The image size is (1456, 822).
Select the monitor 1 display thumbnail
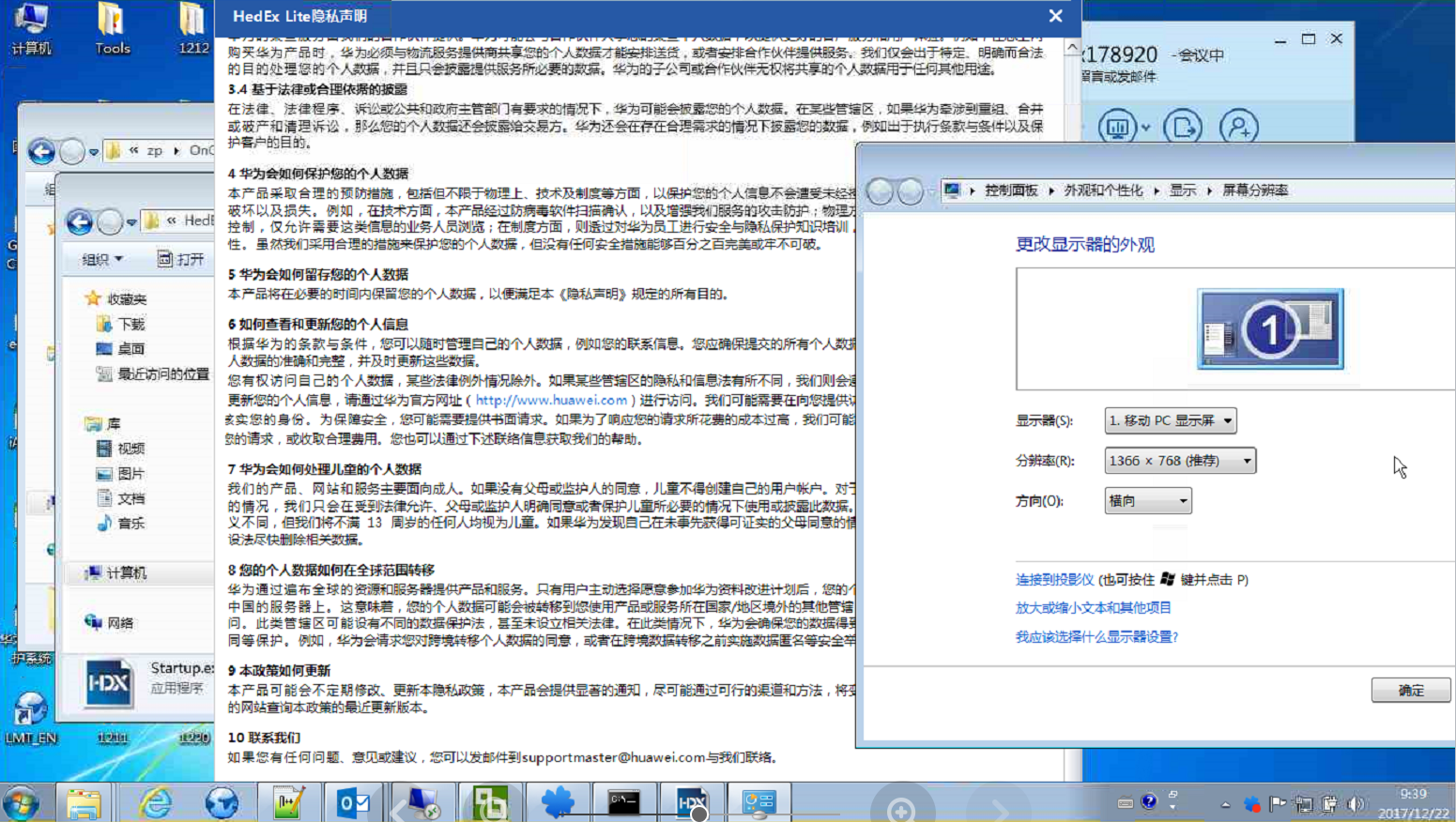click(x=1270, y=328)
